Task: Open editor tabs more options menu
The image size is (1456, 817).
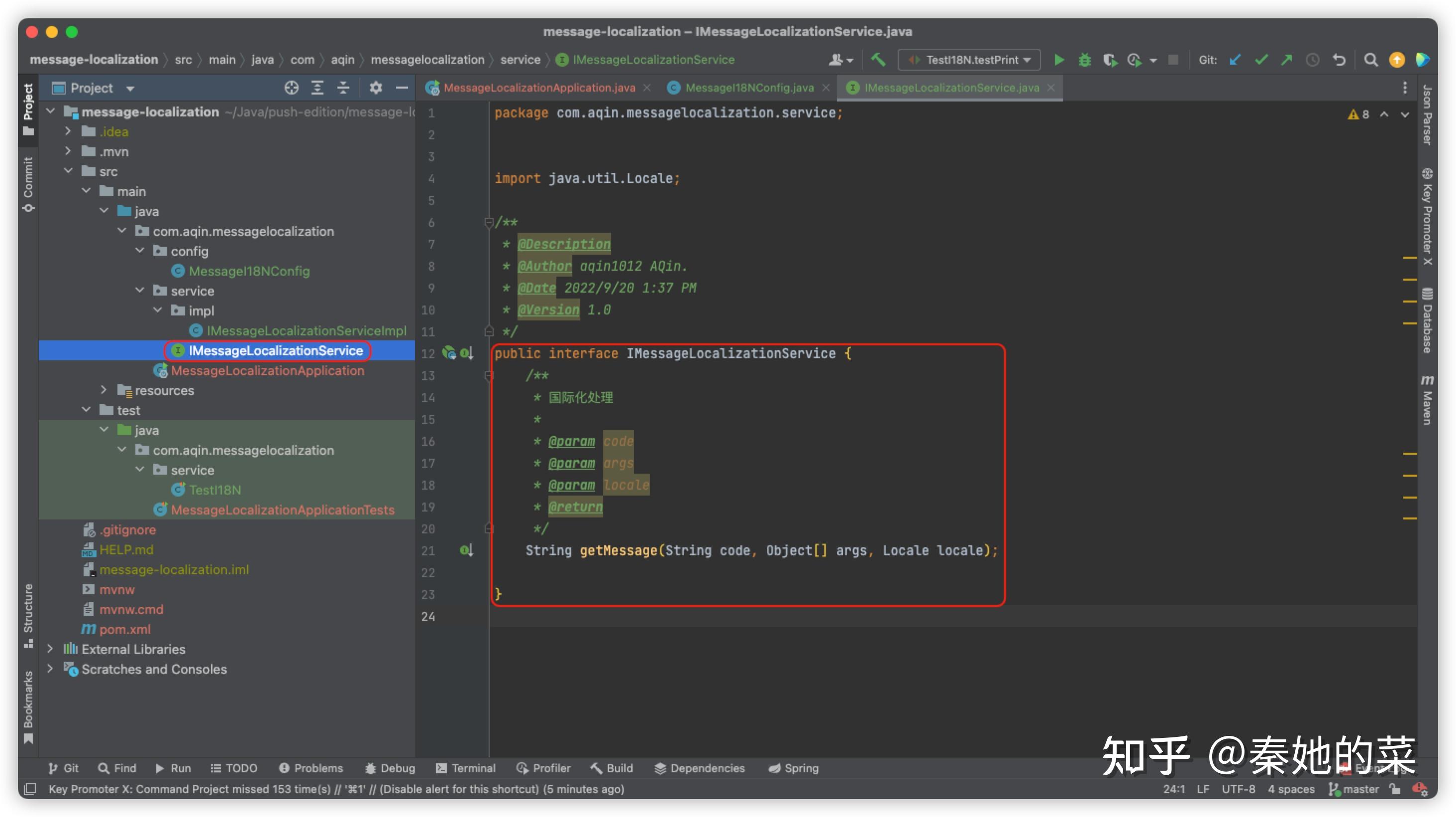Action: click(1405, 88)
